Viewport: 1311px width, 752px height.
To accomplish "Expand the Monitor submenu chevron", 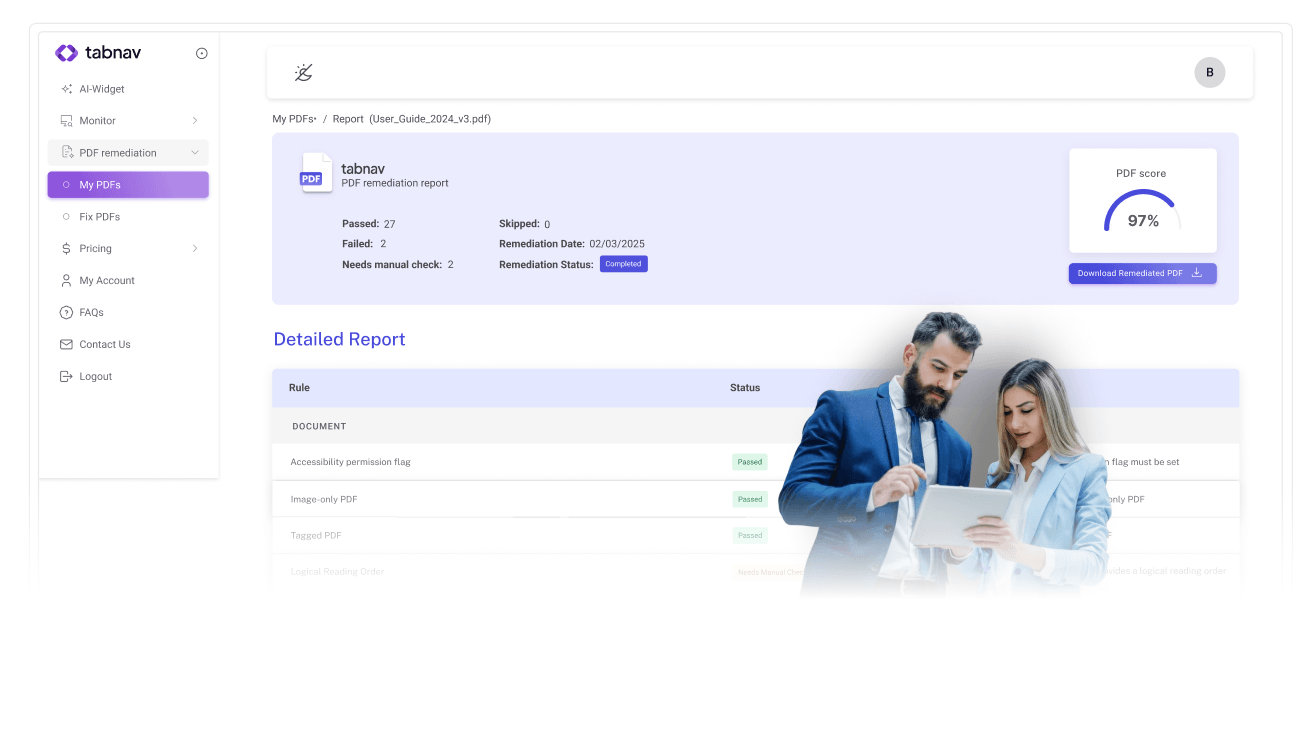I will point(195,121).
